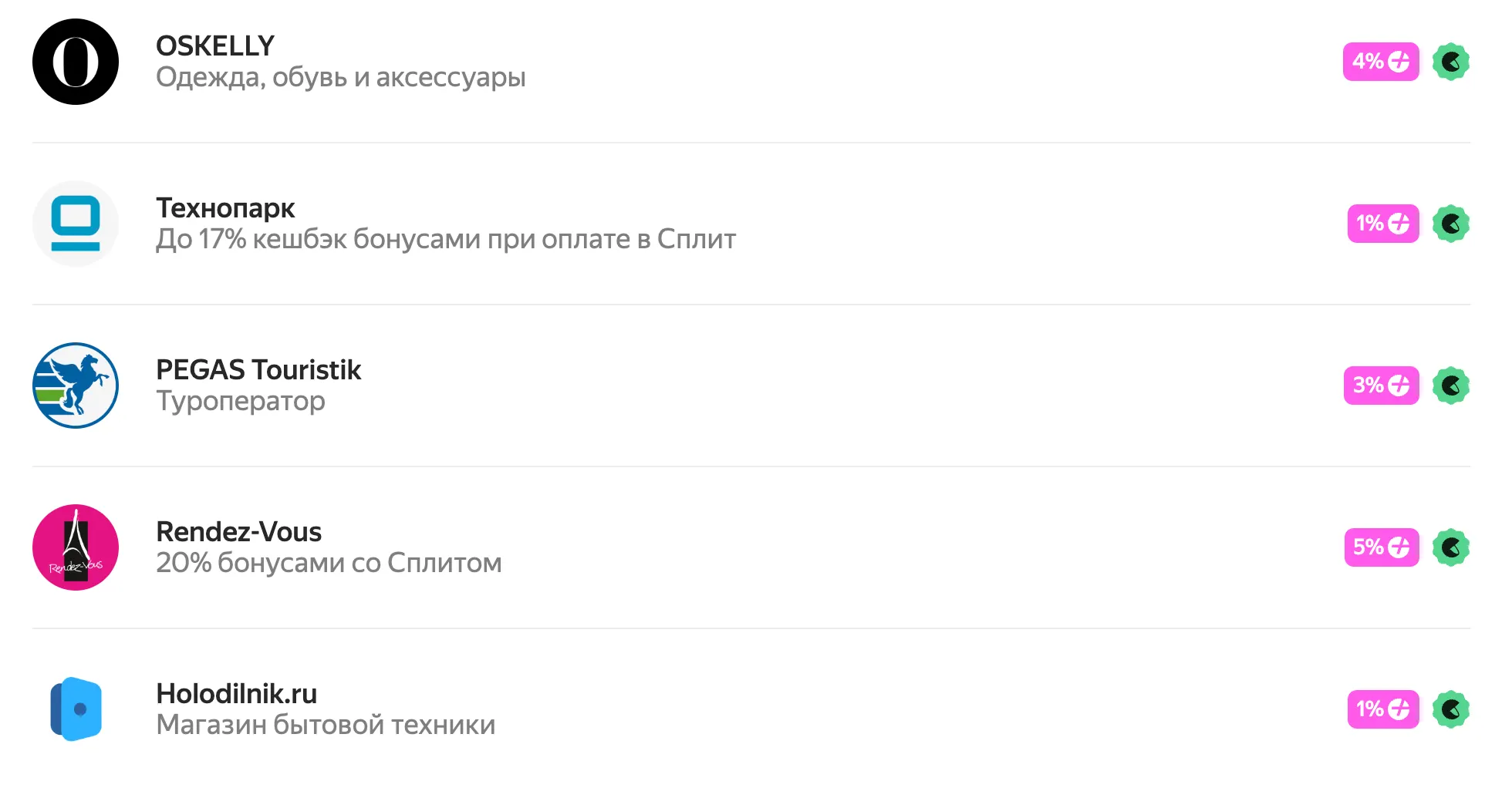The image size is (1512, 788).
Task: Click green badge icon in Holodilnik.ru row
Action: (1450, 709)
